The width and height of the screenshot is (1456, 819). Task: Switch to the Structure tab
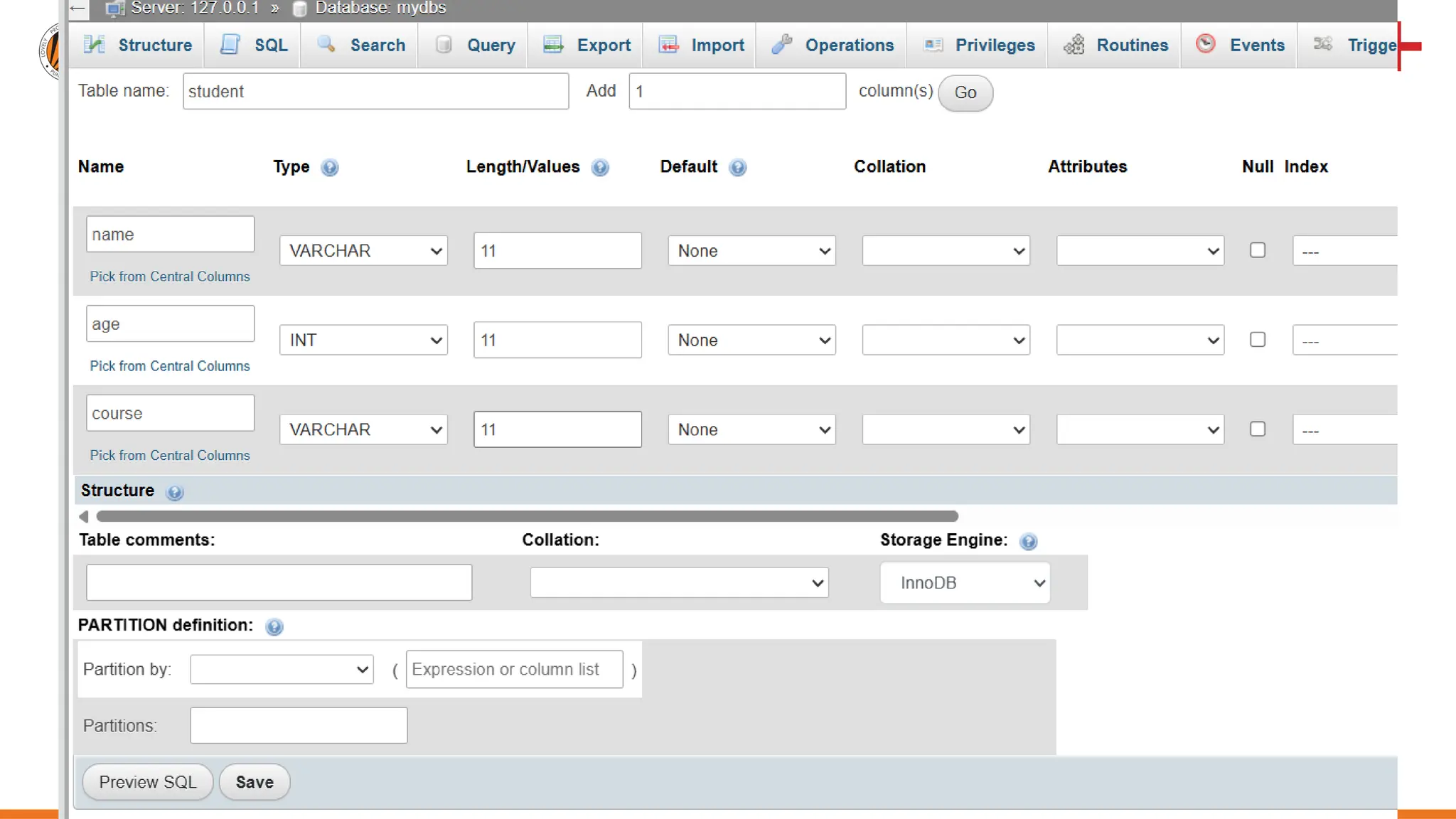click(x=138, y=45)
